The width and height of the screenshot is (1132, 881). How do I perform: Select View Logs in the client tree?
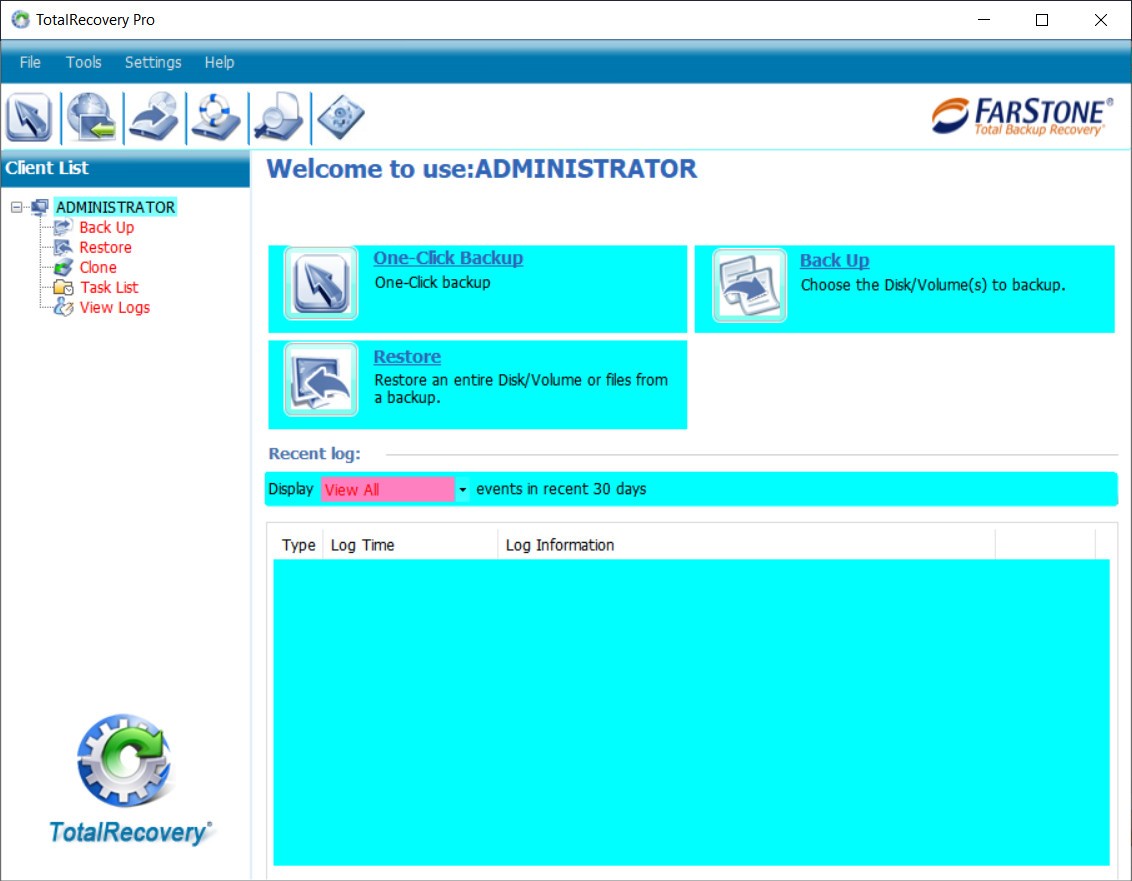click(114, 307)
